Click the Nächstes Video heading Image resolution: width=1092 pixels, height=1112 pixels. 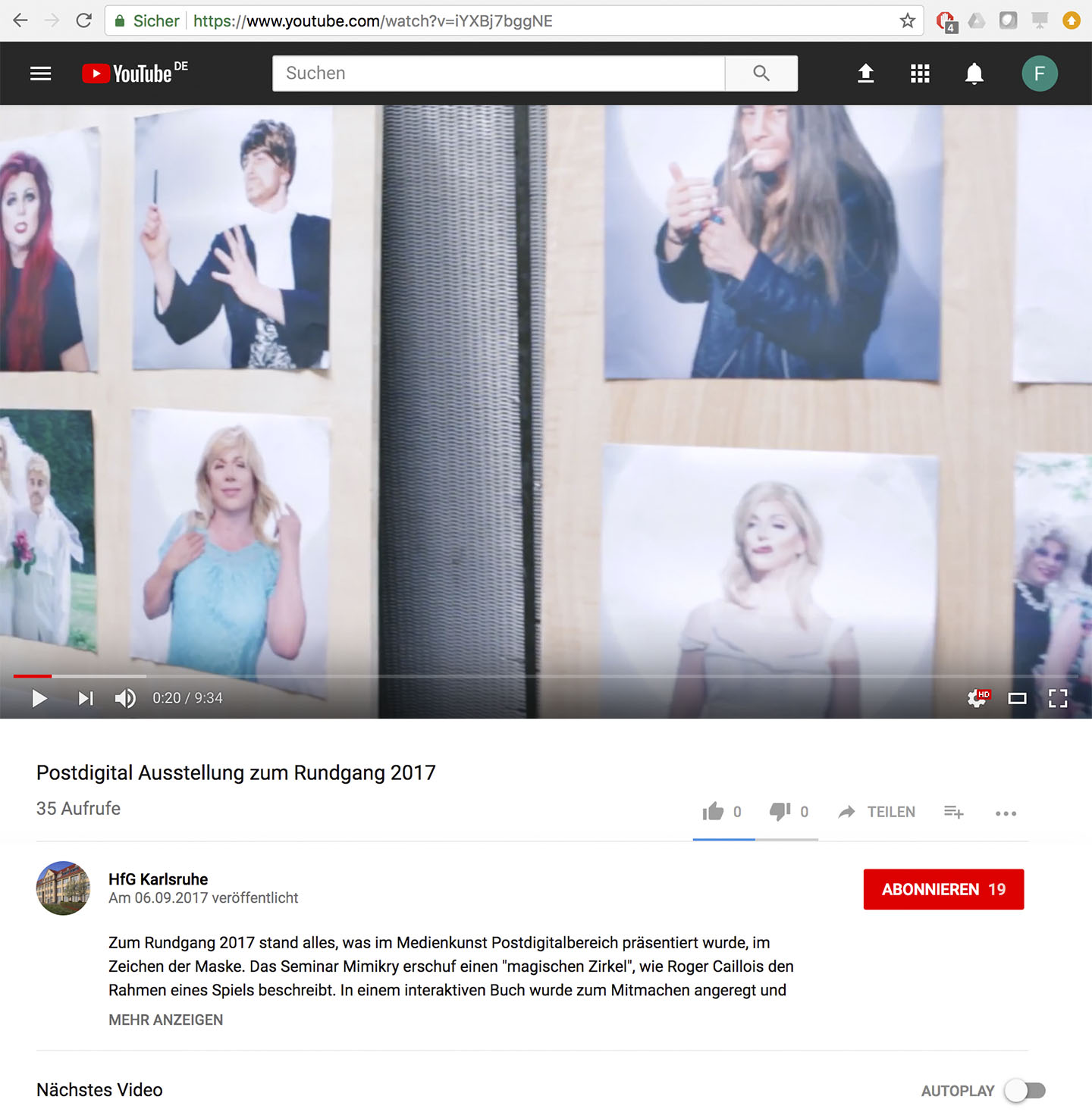click(x=99, y=1089)
